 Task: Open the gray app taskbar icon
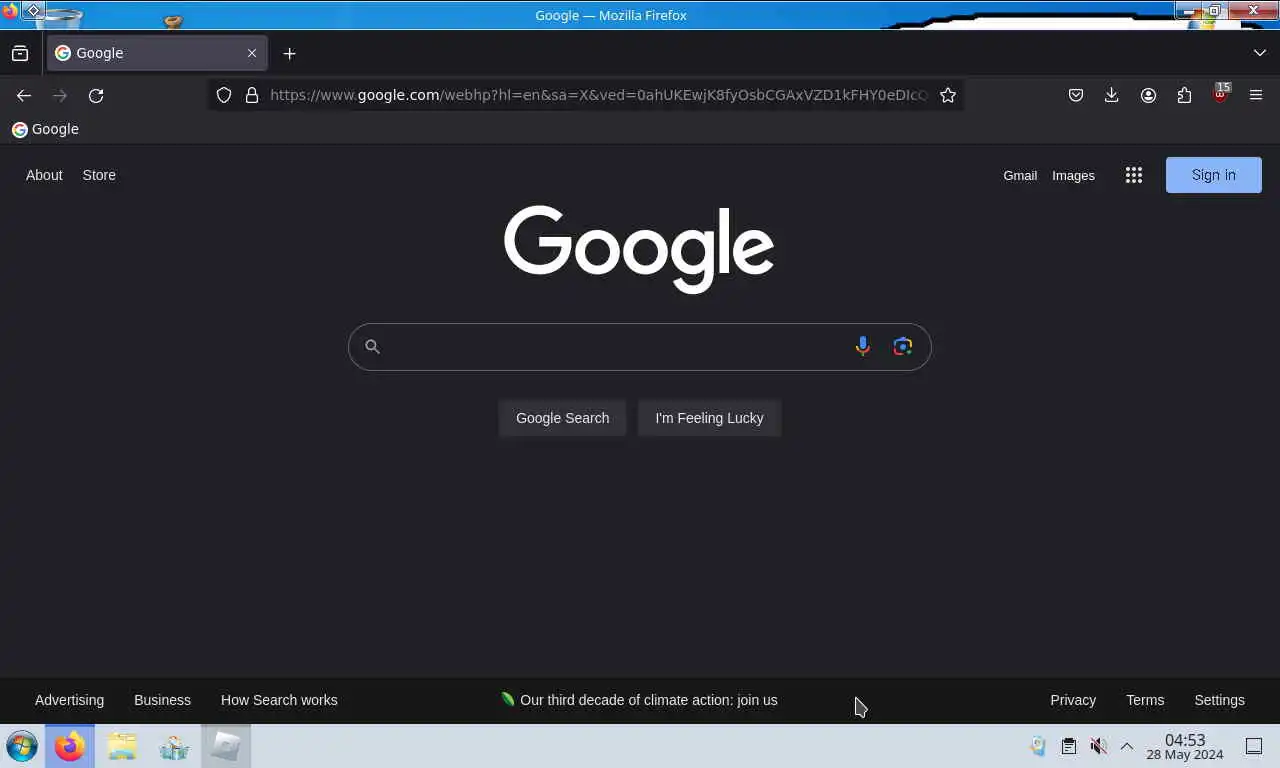[x=226, y=746]
